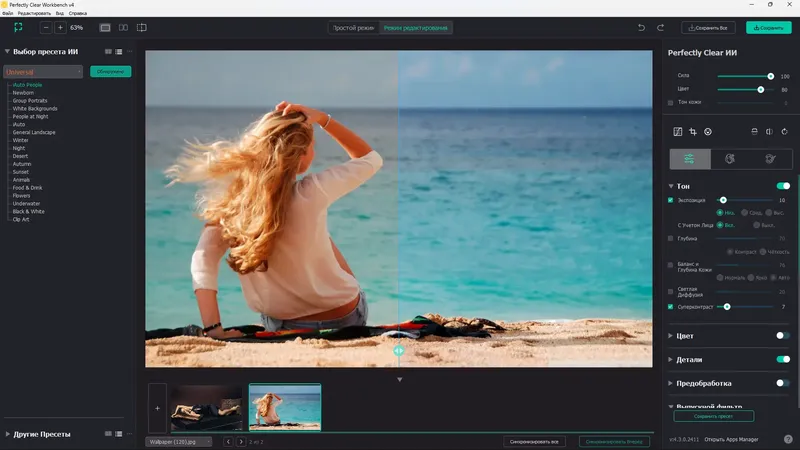Viewport: 800px width, 450px height.
Task: Click Сохранить пресет button
Action: point(713,416)
